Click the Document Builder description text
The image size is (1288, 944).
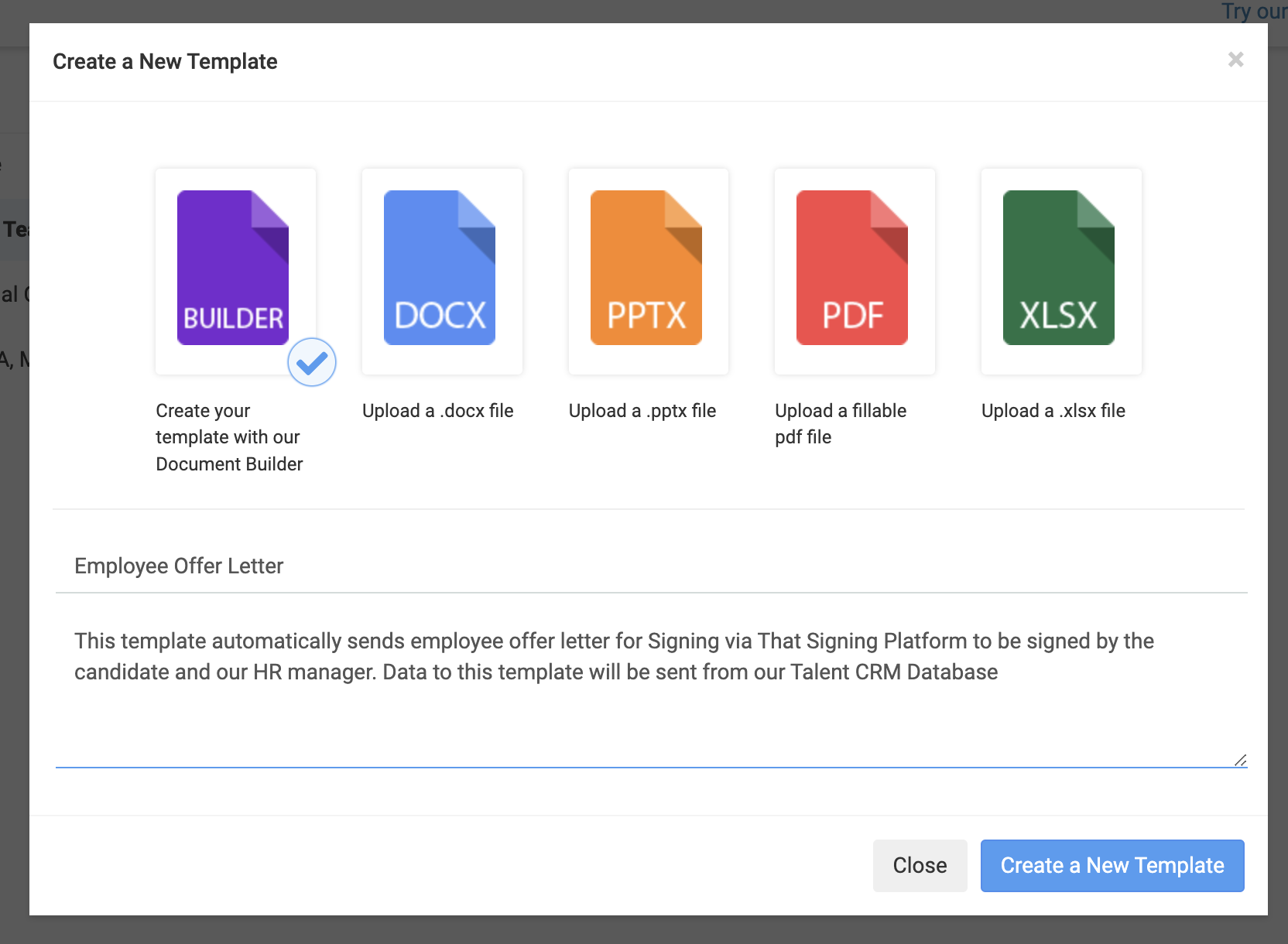[229, 437]
